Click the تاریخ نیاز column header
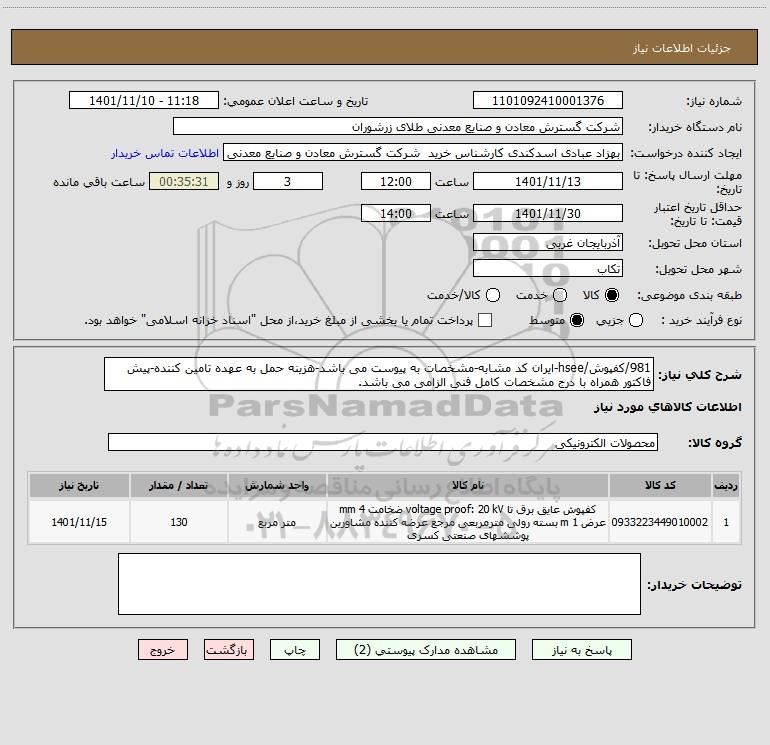Viewport: 770px width, 745px height. coord(79,485)
